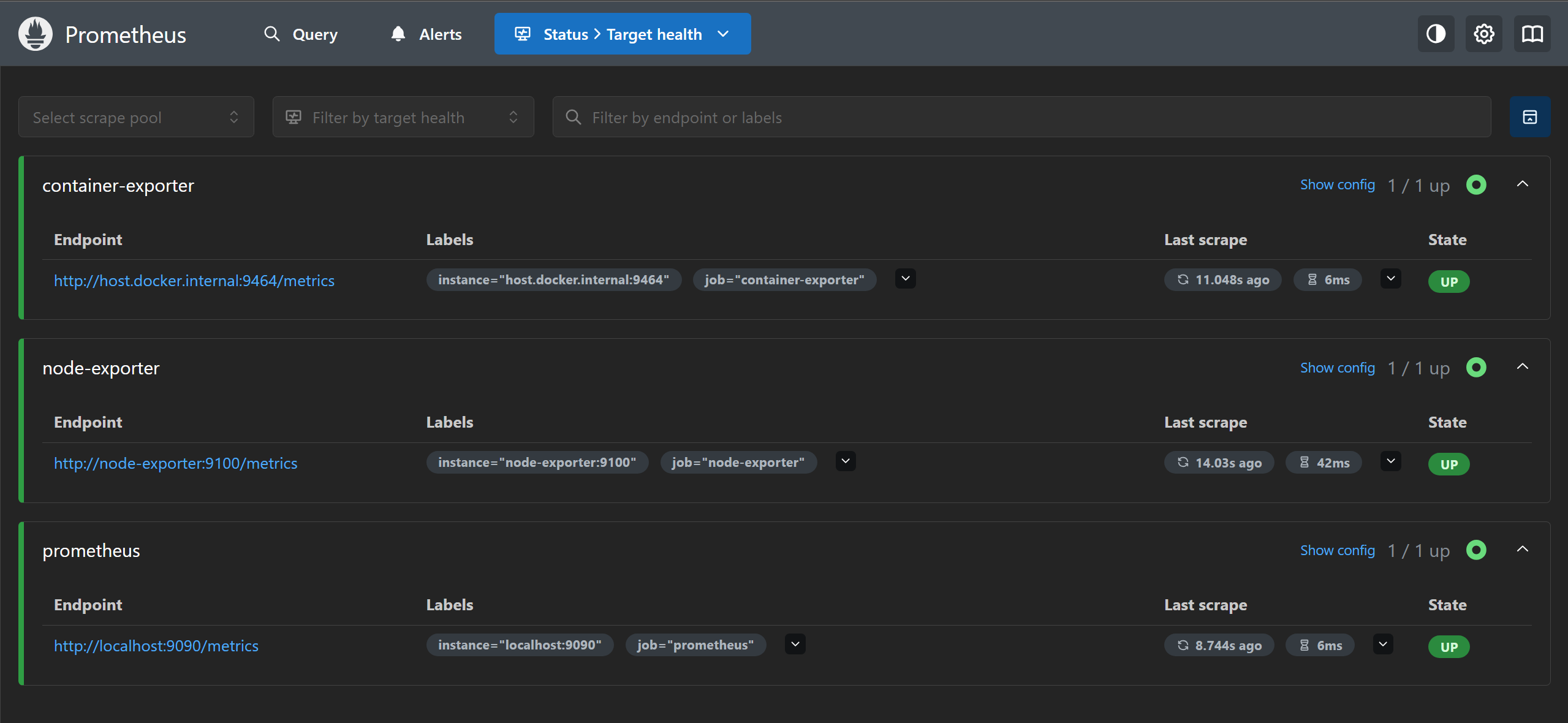This screenshot has width=1568, height=723.
Task: Open http://localhost:9090/metrics endpoint link
Action: [x=156, y=646]
